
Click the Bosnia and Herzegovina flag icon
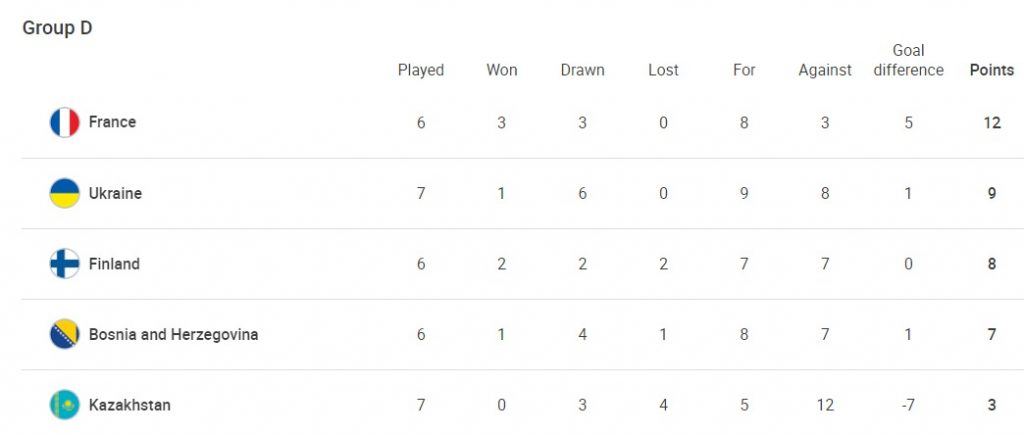(65, 334)
